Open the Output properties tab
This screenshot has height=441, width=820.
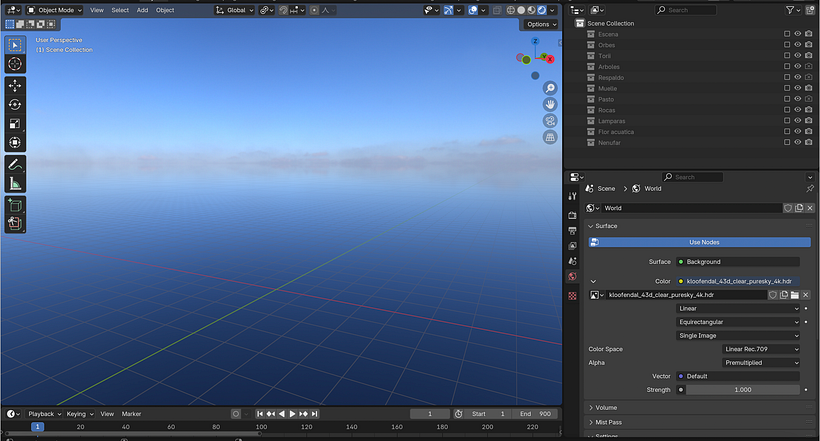pyautogui.click(x=572, y=230)
